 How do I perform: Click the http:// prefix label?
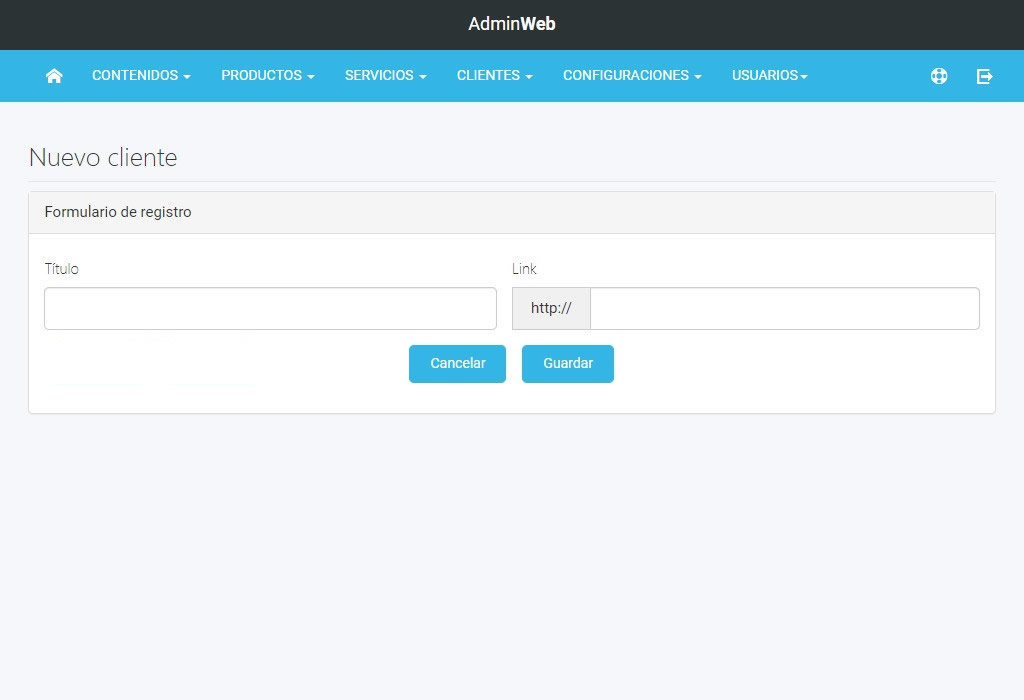[x=551, y=308]
